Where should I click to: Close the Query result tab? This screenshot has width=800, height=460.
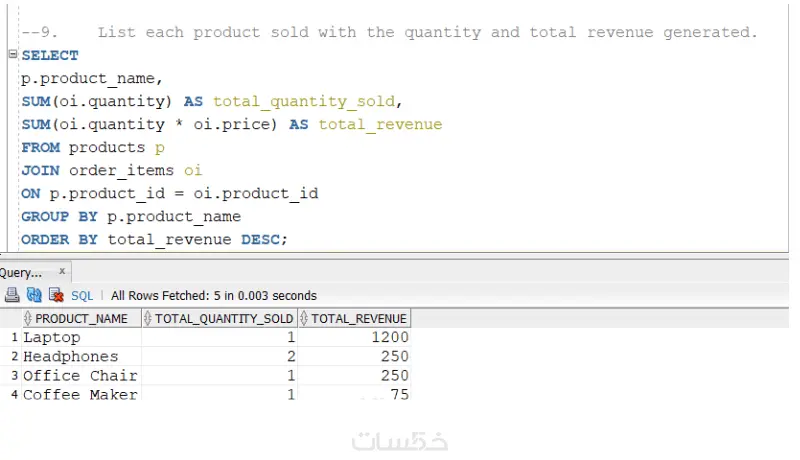click(62, 271)
